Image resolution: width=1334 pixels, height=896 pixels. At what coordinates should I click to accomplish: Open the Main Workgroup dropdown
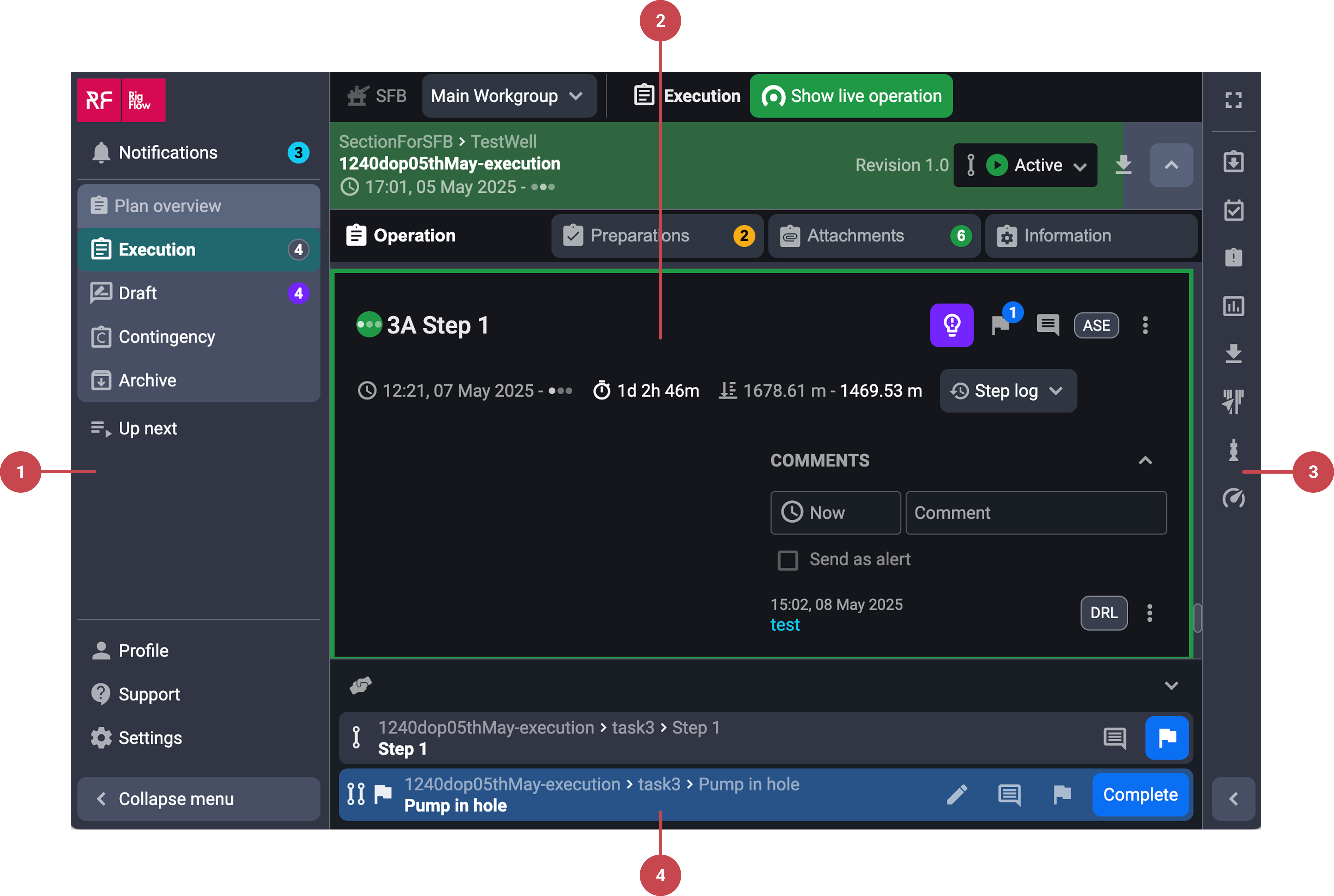click(508, 96)
